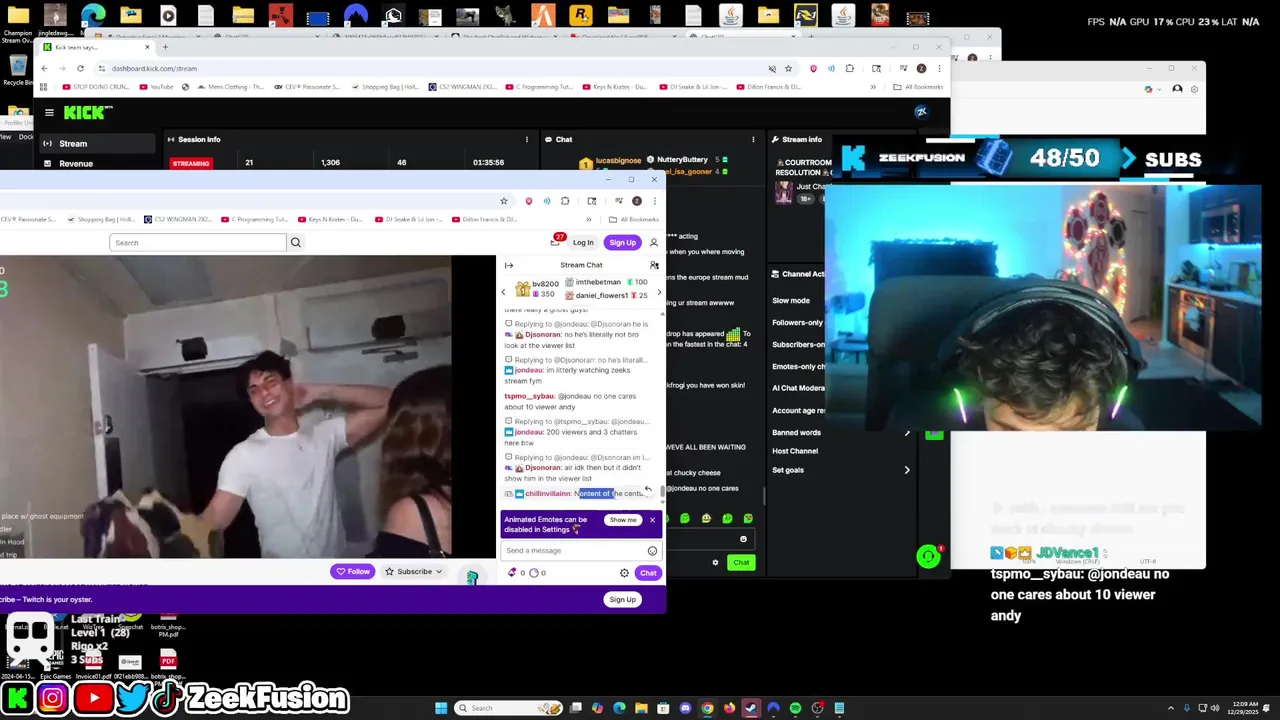Show next gift leaderboard entry
The width and height of the screenshot is (1280, 720).
pyautogui.click(x=658, y=291)
